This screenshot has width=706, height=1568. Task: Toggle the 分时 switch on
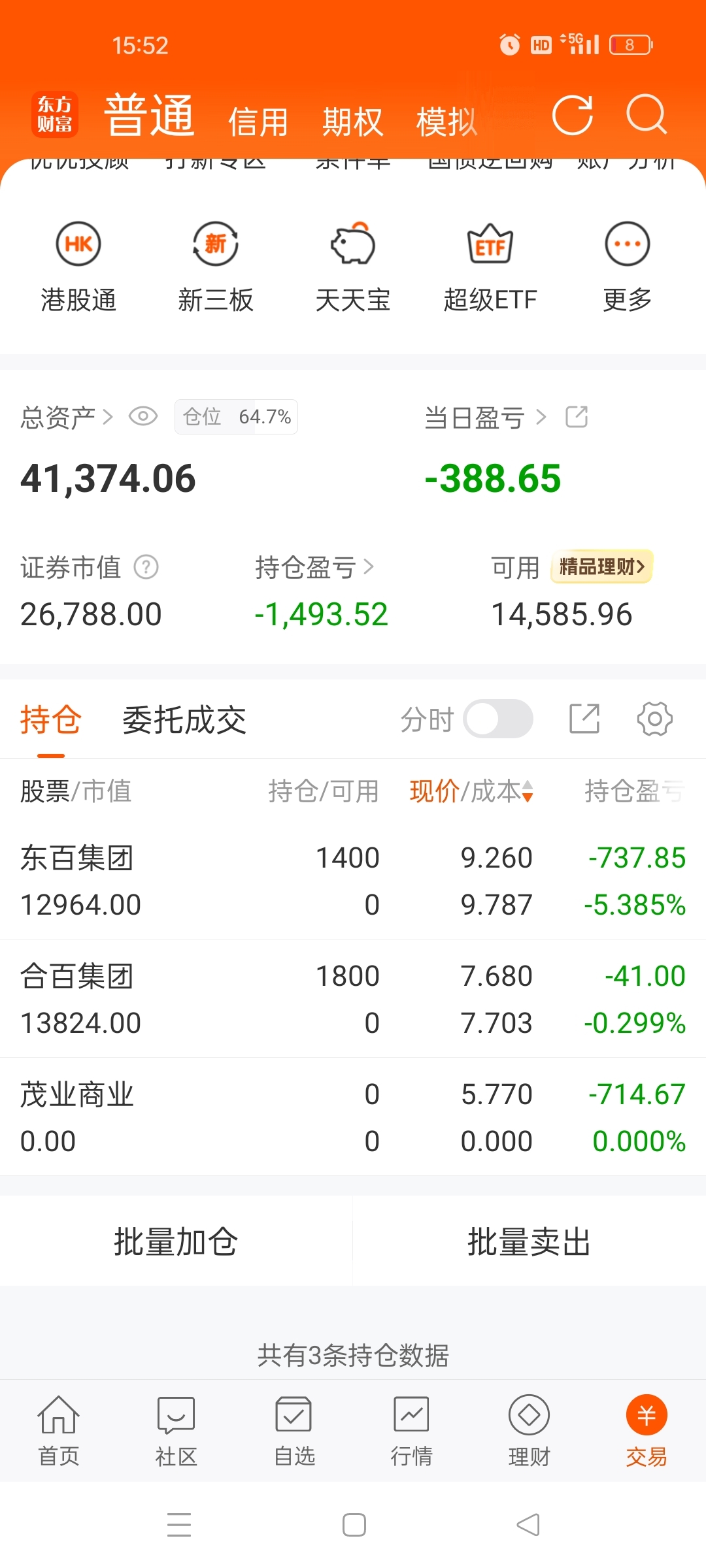pos(498,719)
